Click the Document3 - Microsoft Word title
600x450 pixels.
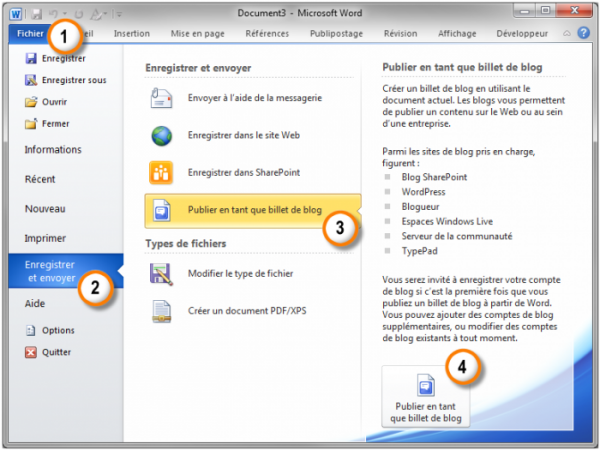coord(300,13)
